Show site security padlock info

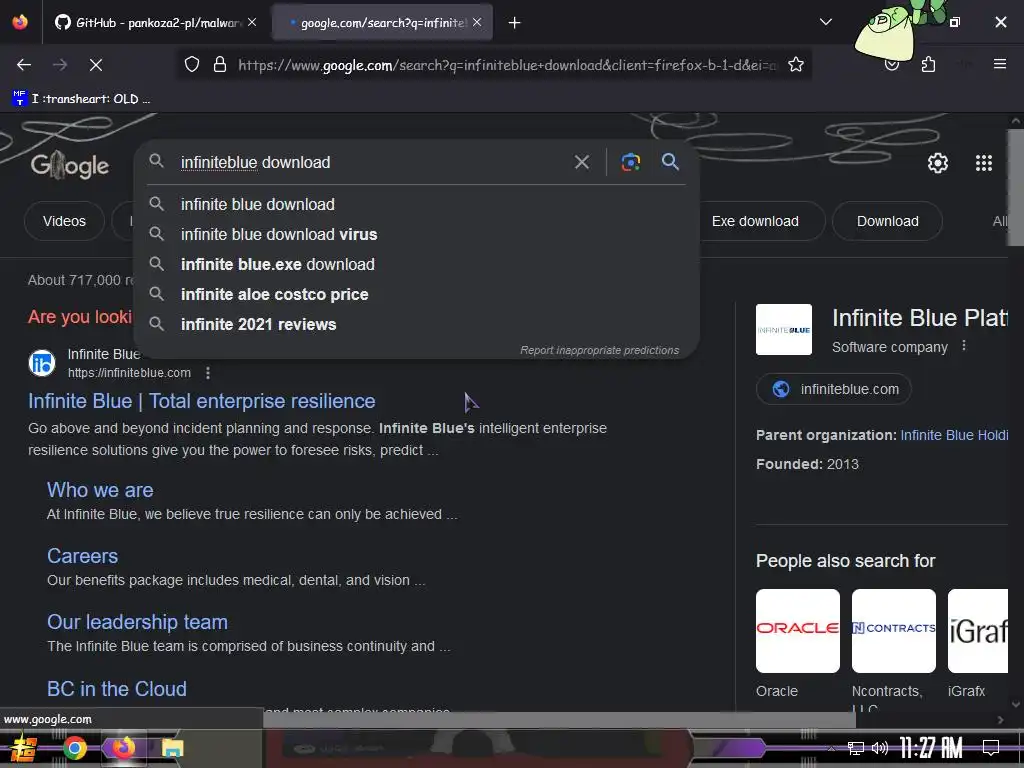pos(220,65)
